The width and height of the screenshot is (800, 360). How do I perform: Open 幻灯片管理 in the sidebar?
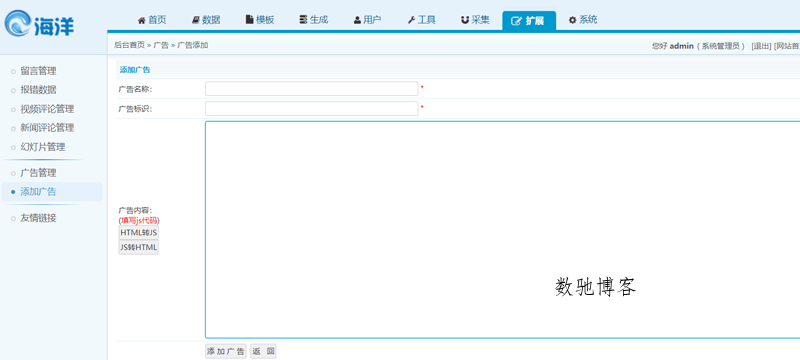click(43, 147)
